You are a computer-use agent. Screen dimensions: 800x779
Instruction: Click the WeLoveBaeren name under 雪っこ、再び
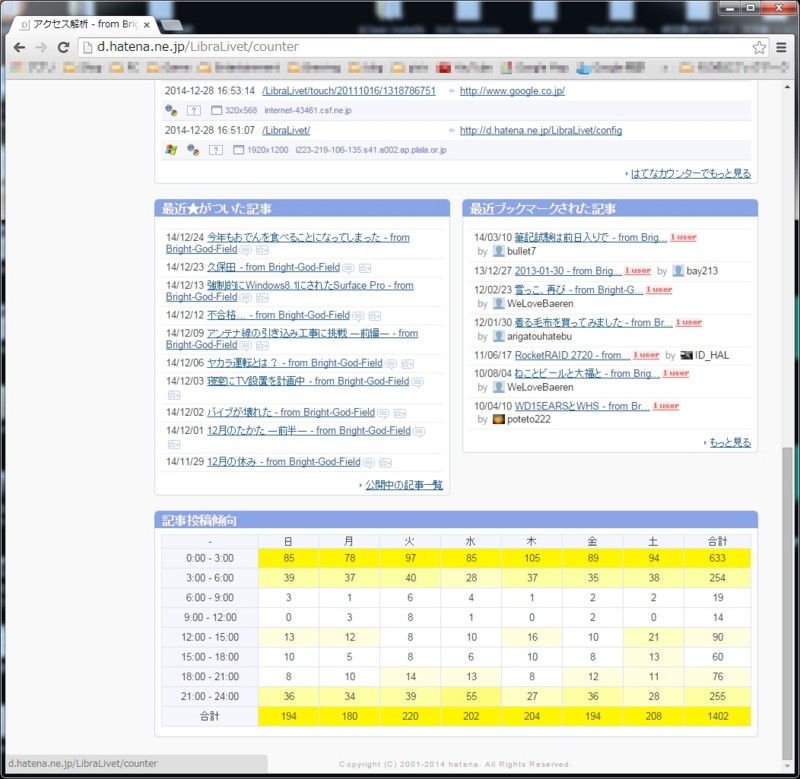540,304
